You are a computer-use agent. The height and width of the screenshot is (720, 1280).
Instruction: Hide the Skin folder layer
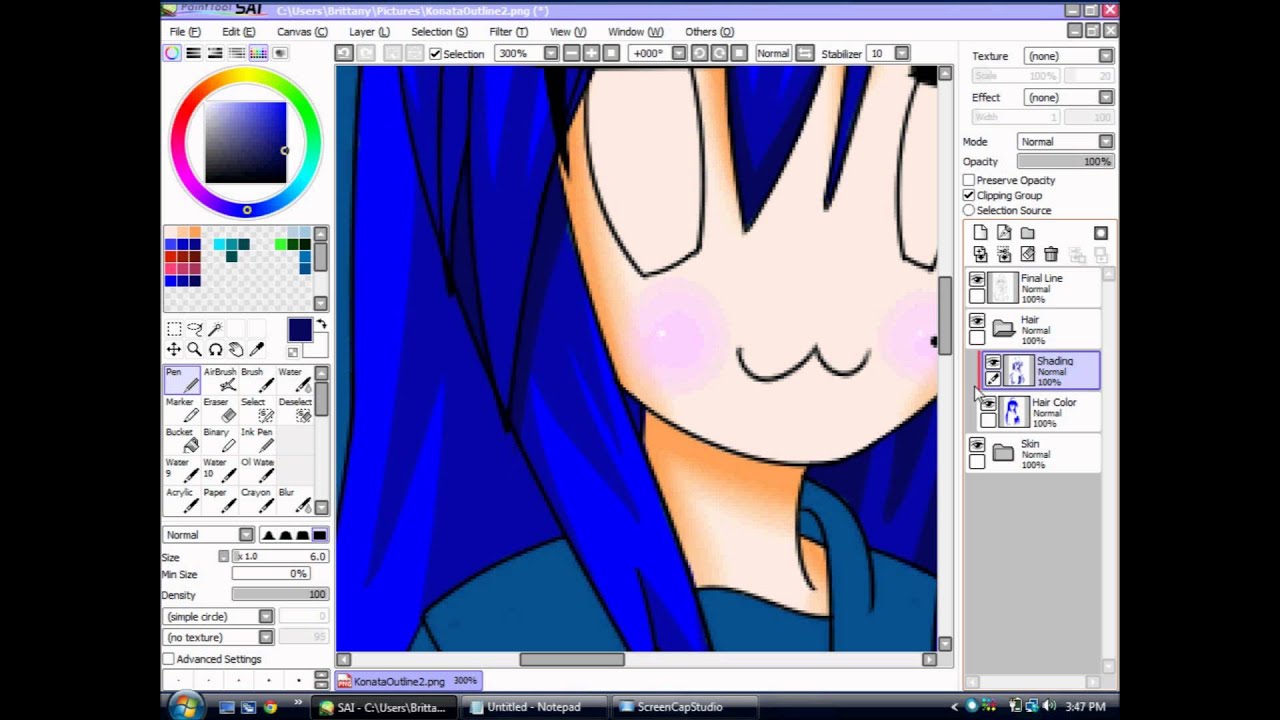977,445
